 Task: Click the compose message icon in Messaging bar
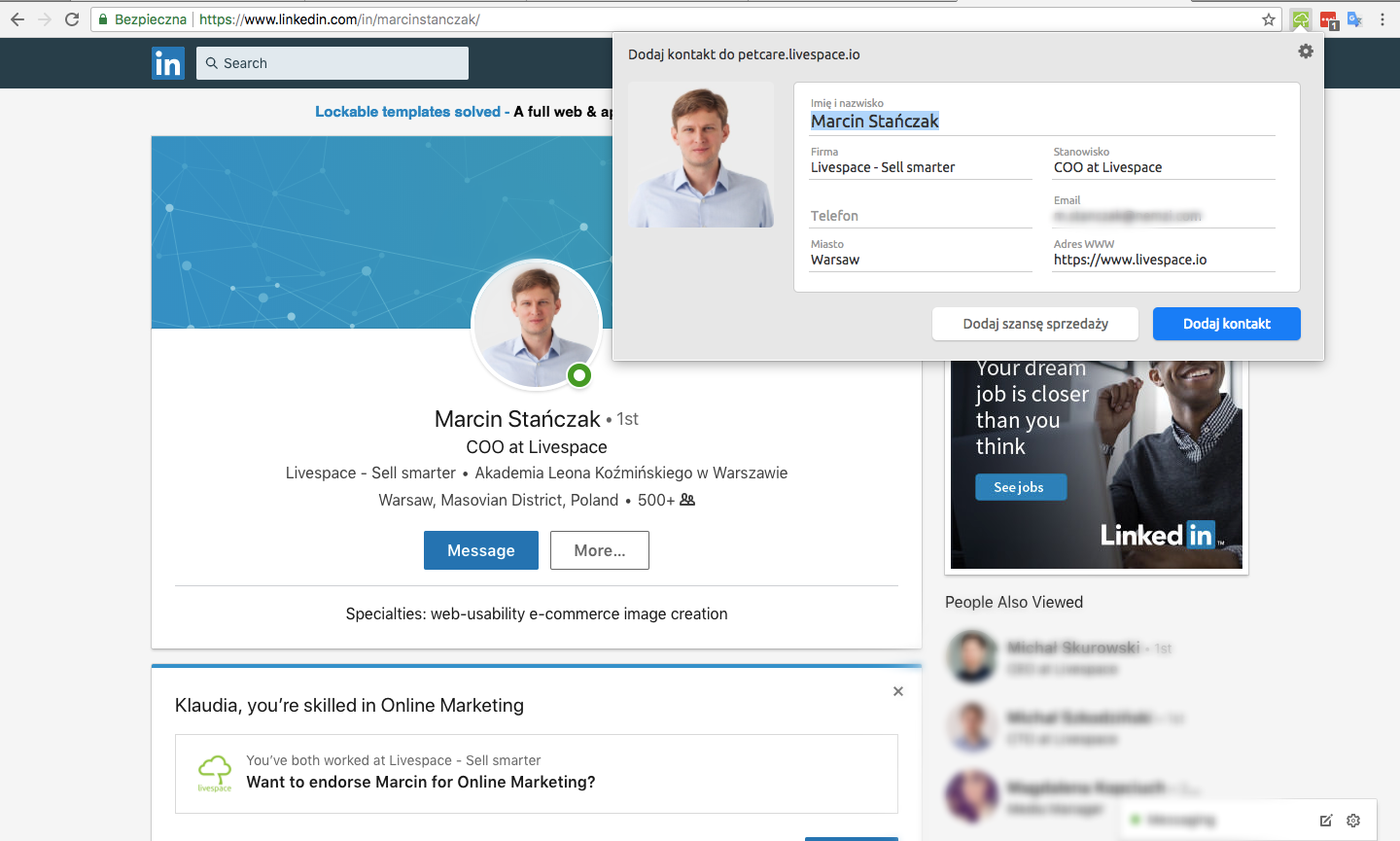pos(1326,821)
